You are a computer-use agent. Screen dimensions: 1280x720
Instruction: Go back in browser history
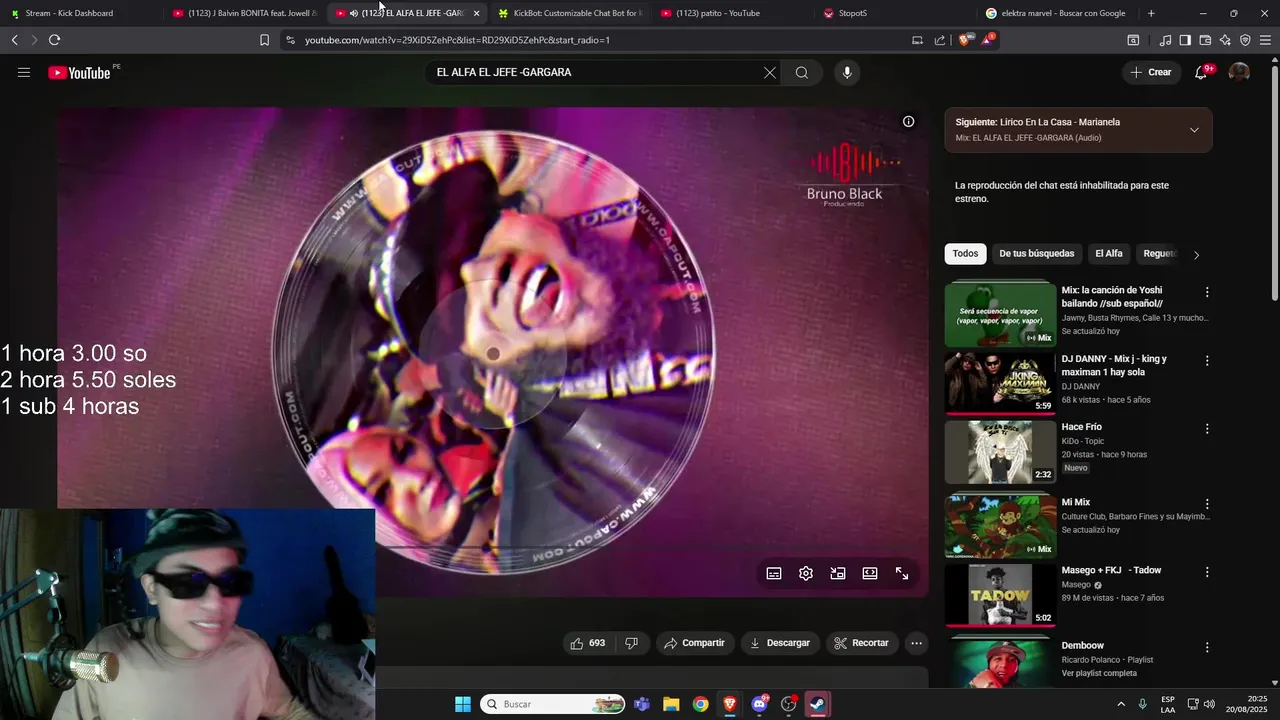(14, 40)
